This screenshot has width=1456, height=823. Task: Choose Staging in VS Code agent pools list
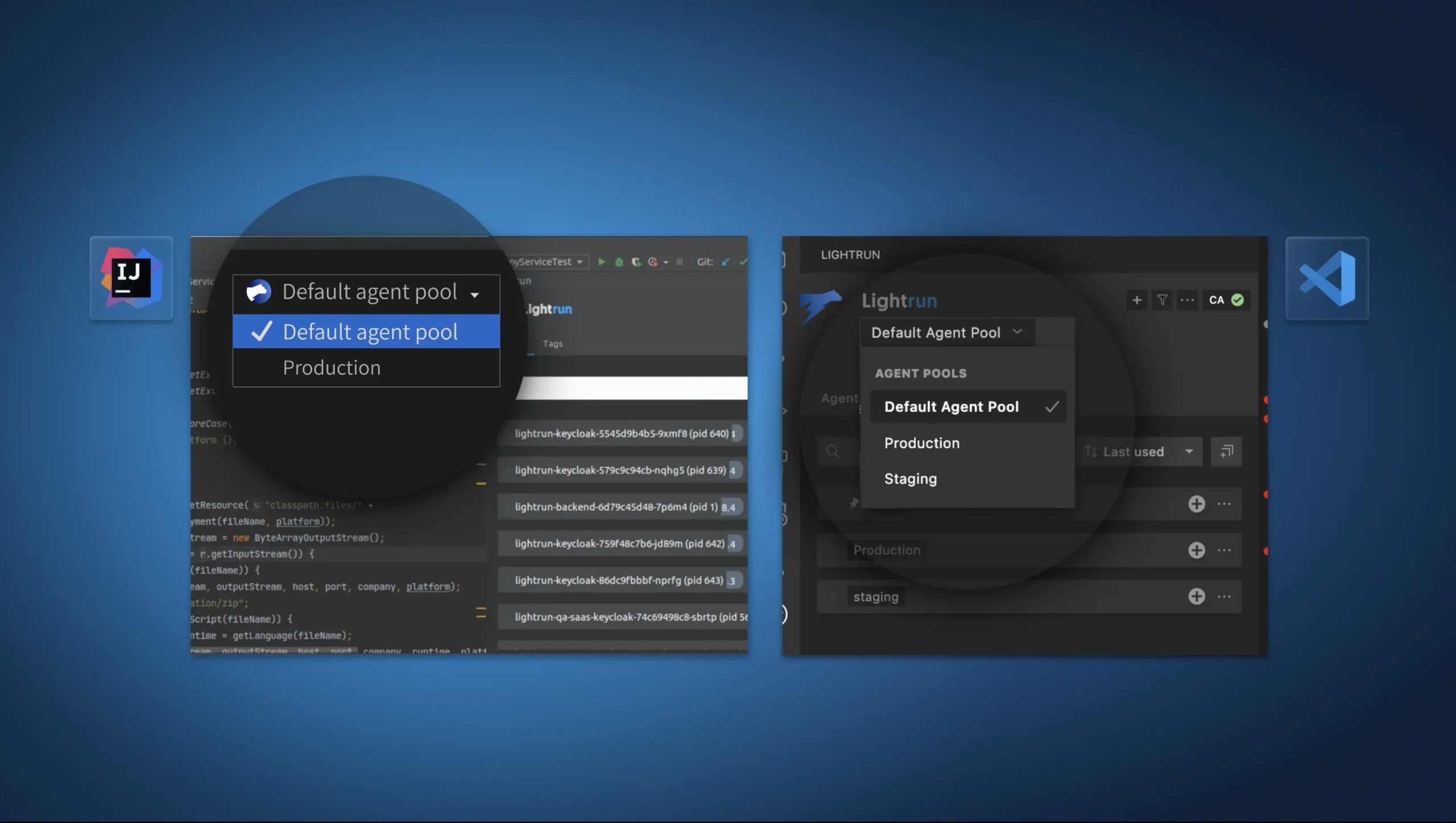[968, 478]
